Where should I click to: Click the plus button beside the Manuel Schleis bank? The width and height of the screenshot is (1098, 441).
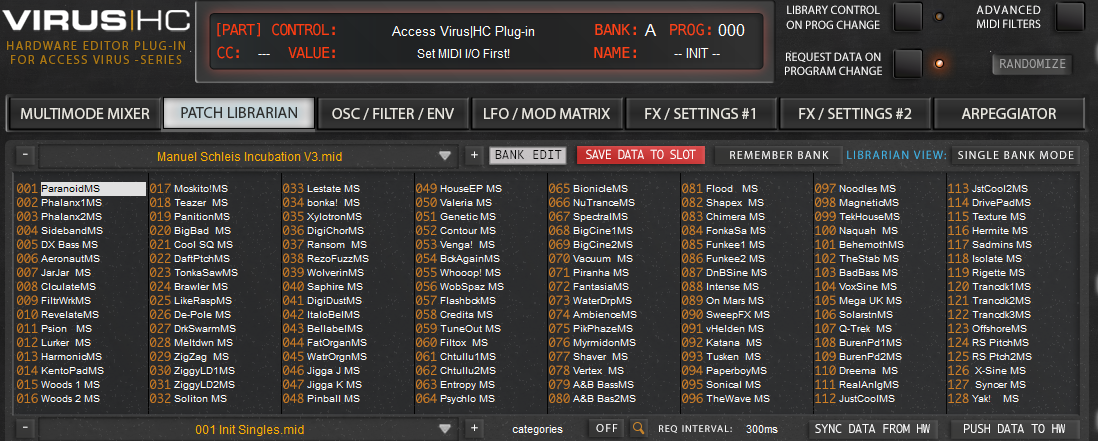(x=474, y=155)
